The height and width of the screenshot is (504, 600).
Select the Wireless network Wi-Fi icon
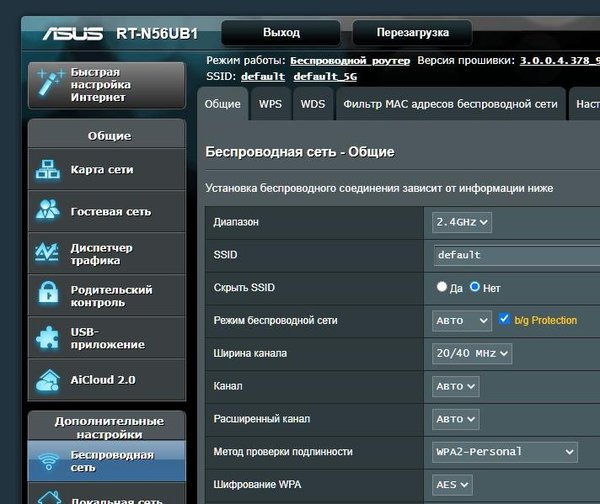[48, 461]
